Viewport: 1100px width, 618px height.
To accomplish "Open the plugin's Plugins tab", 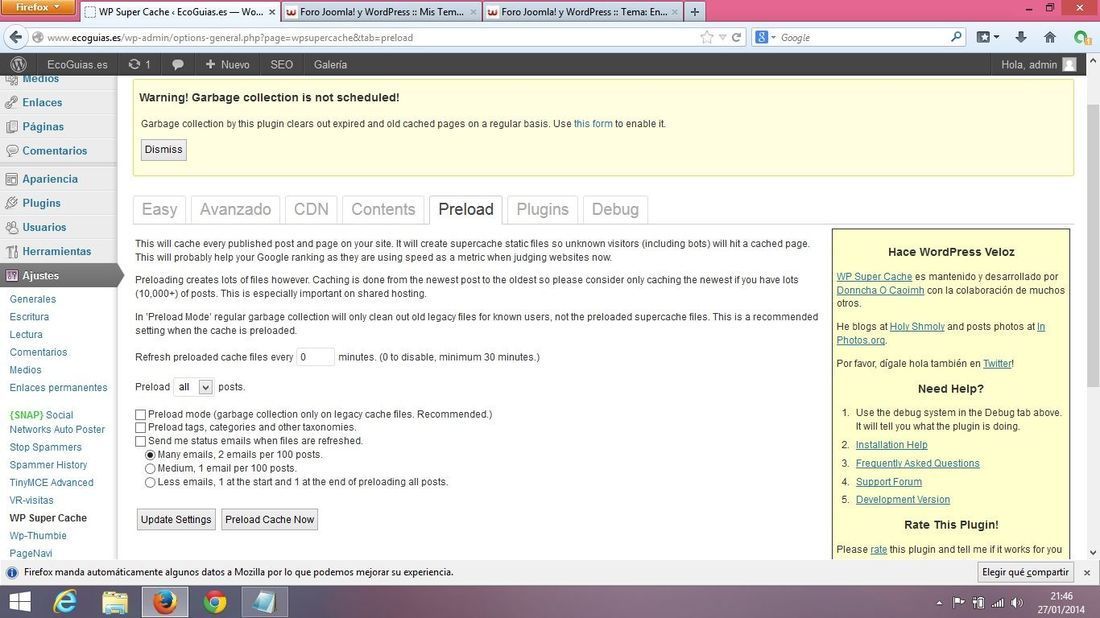I will pos(542,209).
